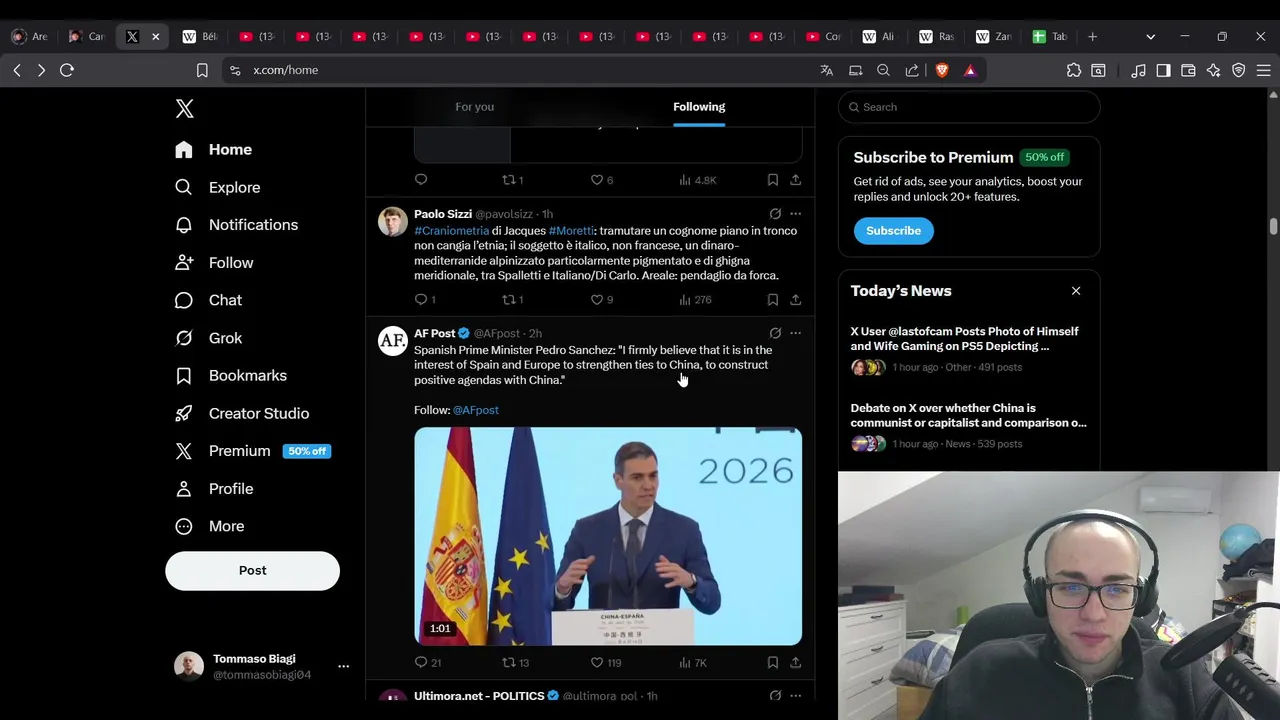
Task: Open the browser extensions puzzle icon
Action: (1074, 70)
